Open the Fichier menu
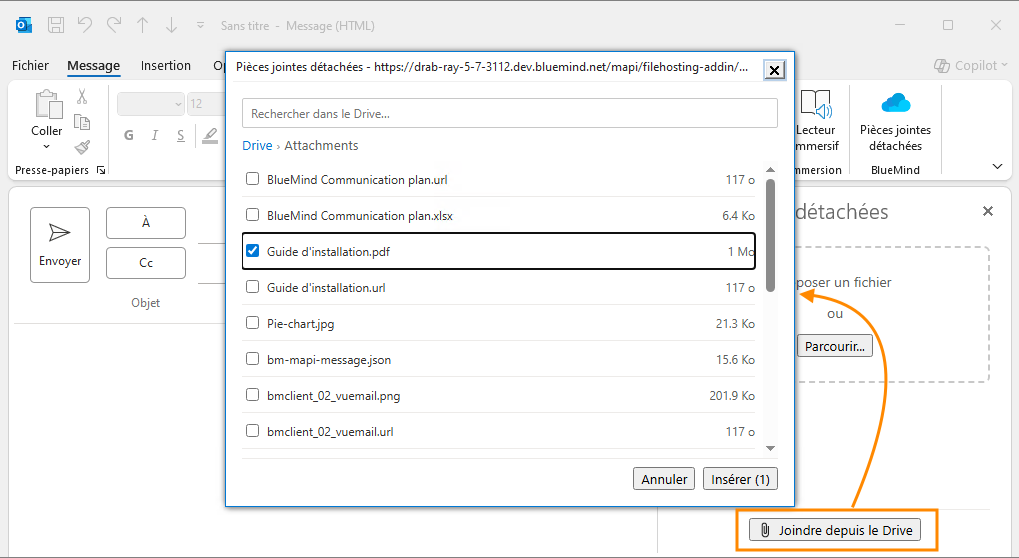The image size is (1019, 558). click(x=30, y=66)
